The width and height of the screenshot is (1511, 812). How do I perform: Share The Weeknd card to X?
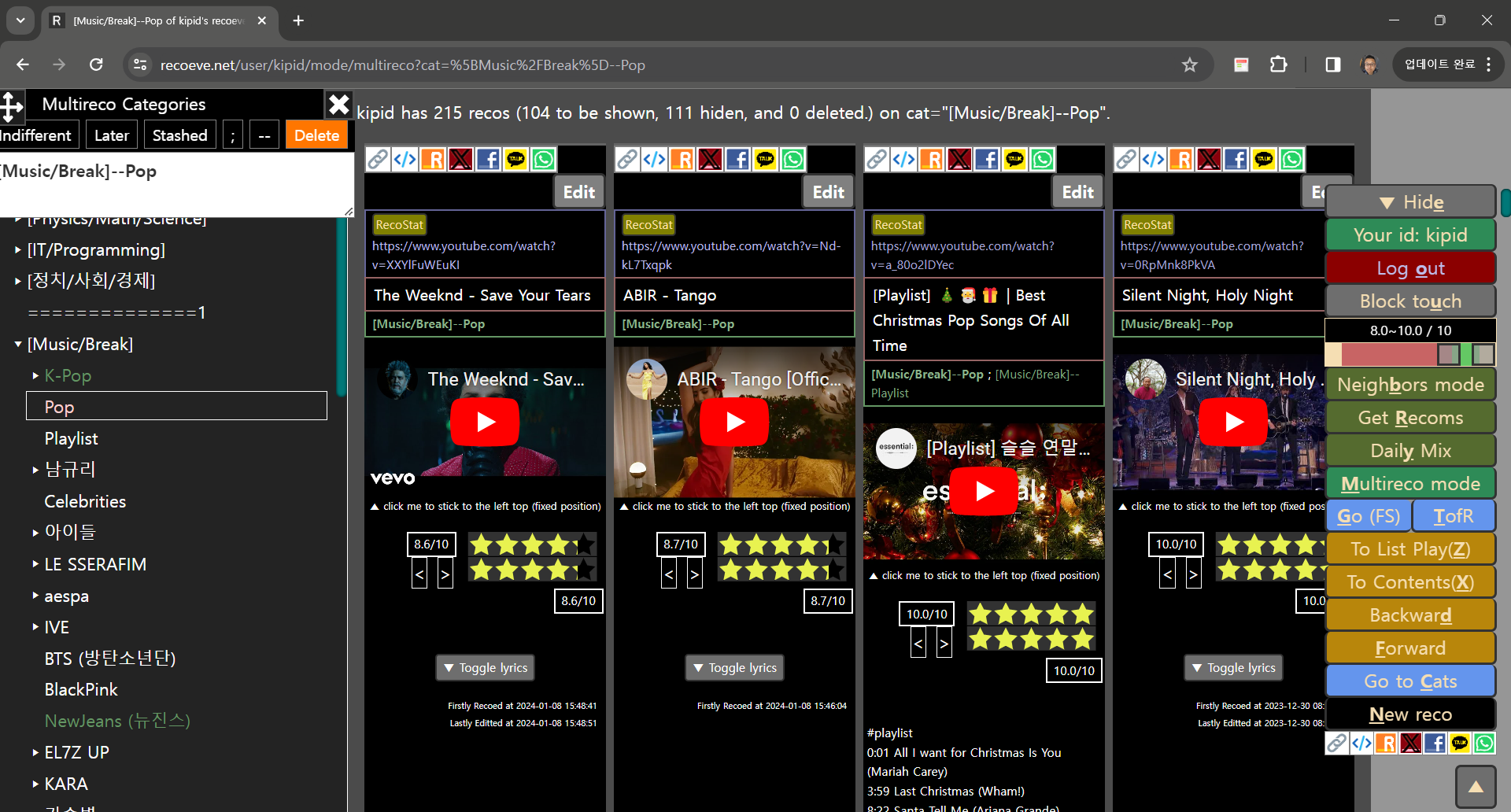click(460, 160)
